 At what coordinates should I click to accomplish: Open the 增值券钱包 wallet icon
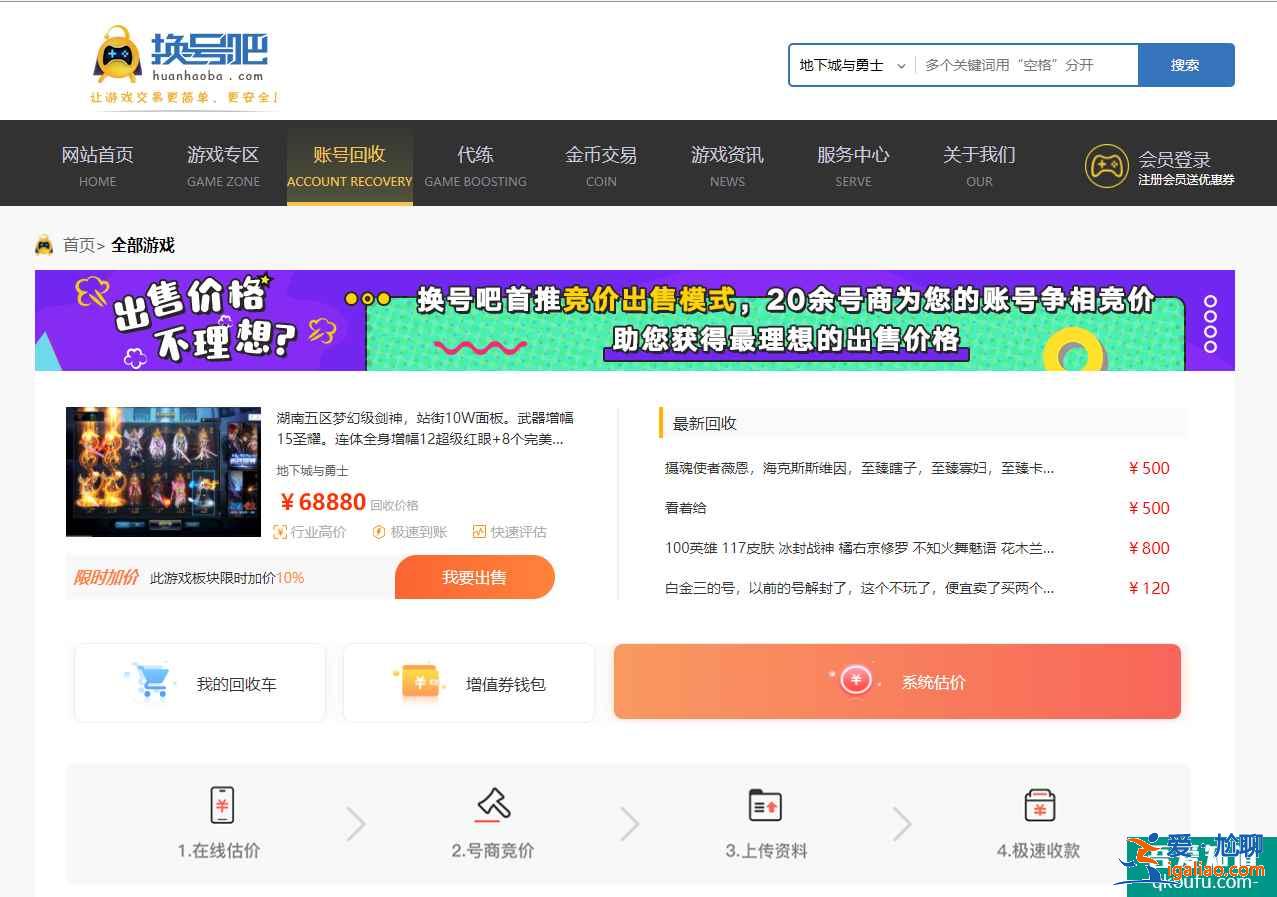[x=419, y=680]
